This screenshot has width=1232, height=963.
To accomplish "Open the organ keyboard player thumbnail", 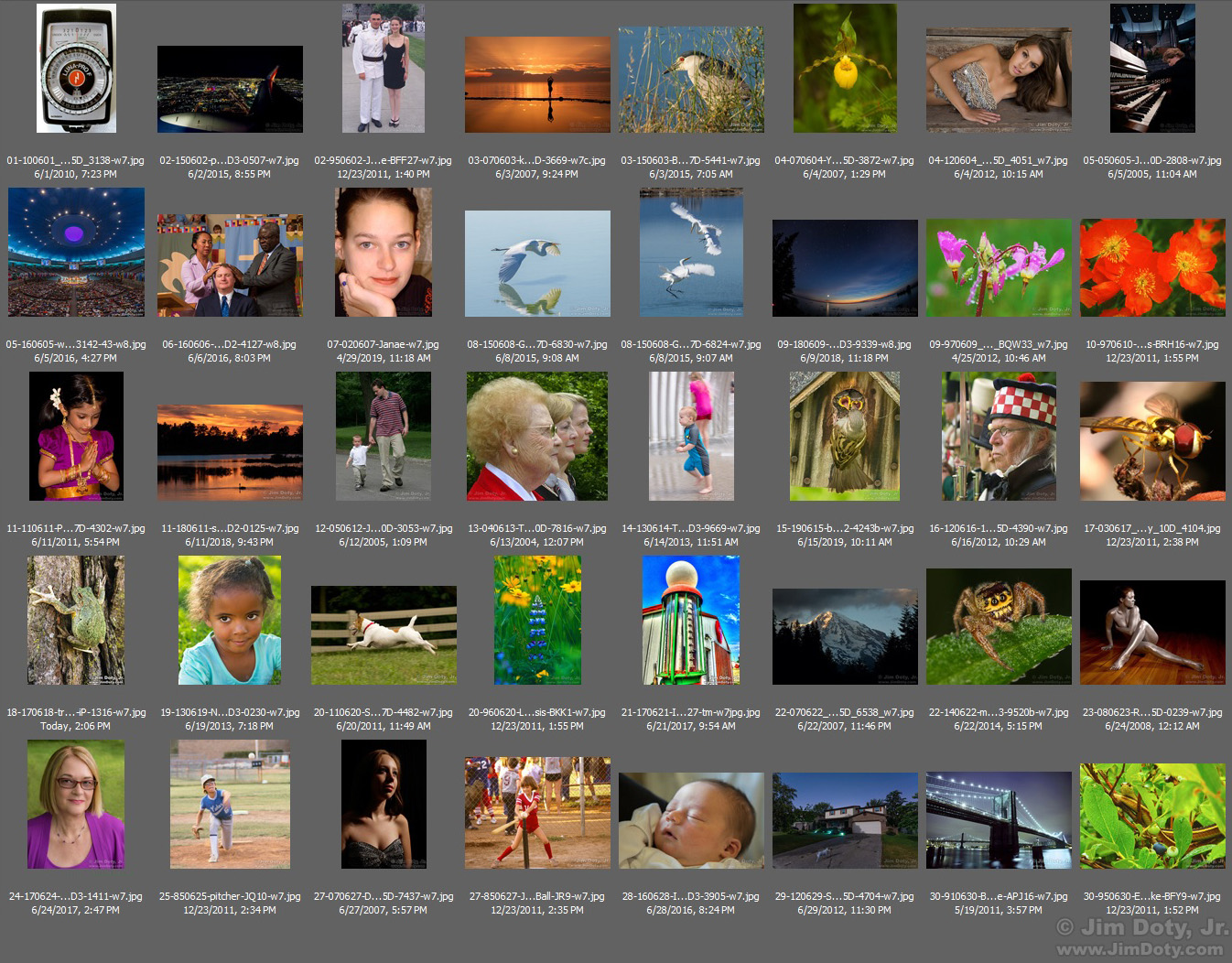I will (x=1152, y=68).
